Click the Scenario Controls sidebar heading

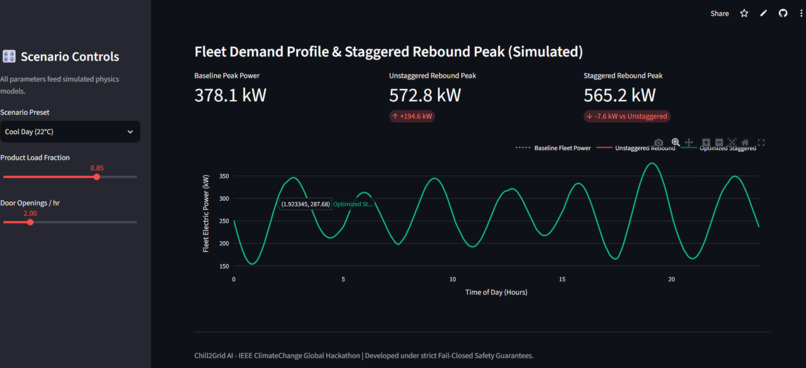(70, 57)
